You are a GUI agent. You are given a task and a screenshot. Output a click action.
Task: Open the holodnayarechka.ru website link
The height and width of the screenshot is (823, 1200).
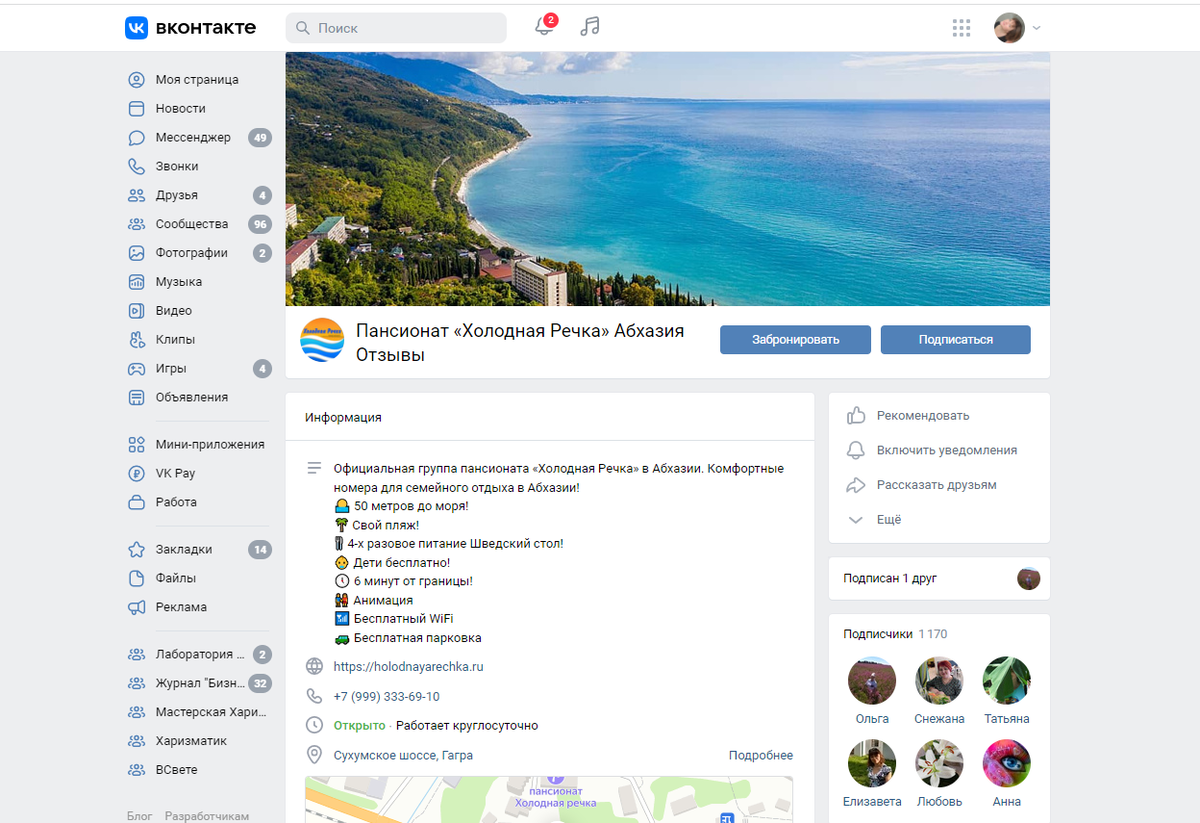(408, 667)
